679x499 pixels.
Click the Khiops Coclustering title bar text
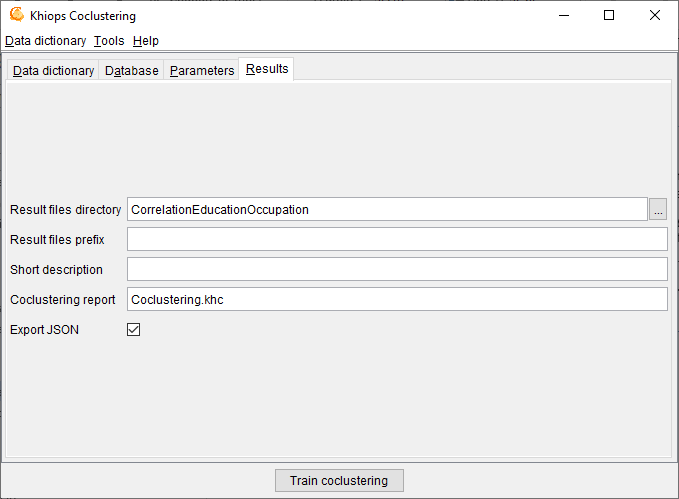pyautogui.click(x=83, y=16)
